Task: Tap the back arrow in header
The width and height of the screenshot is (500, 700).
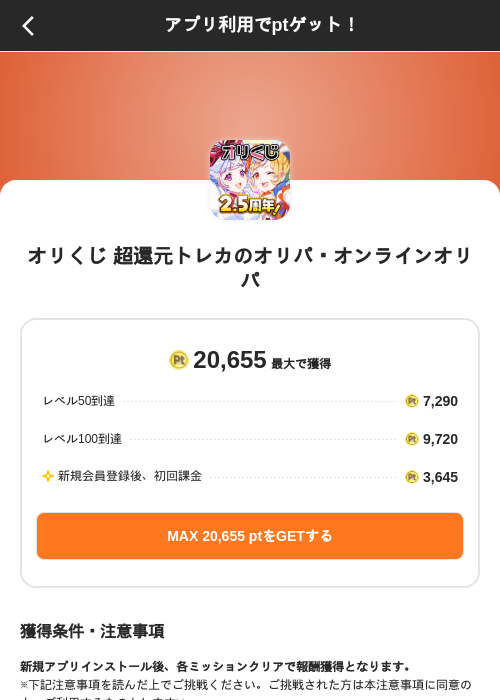Action: [x=28, y=25]
